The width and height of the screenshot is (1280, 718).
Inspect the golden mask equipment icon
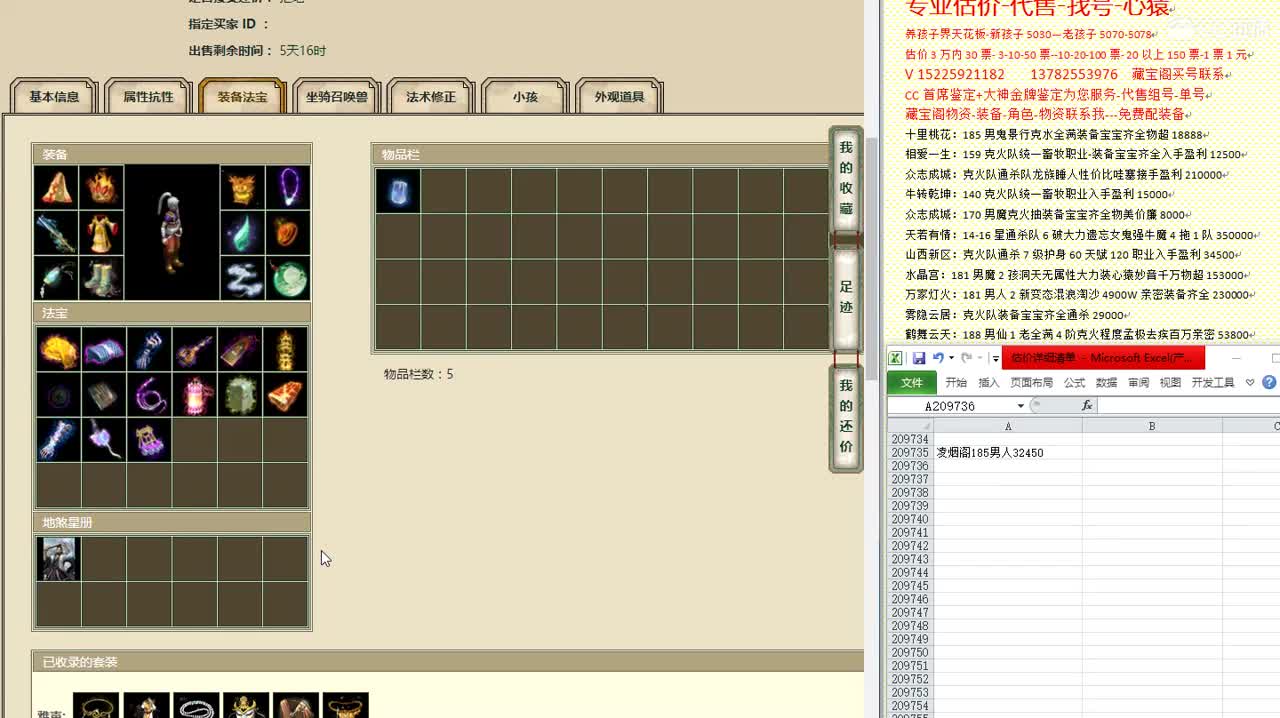coord(242,187)
